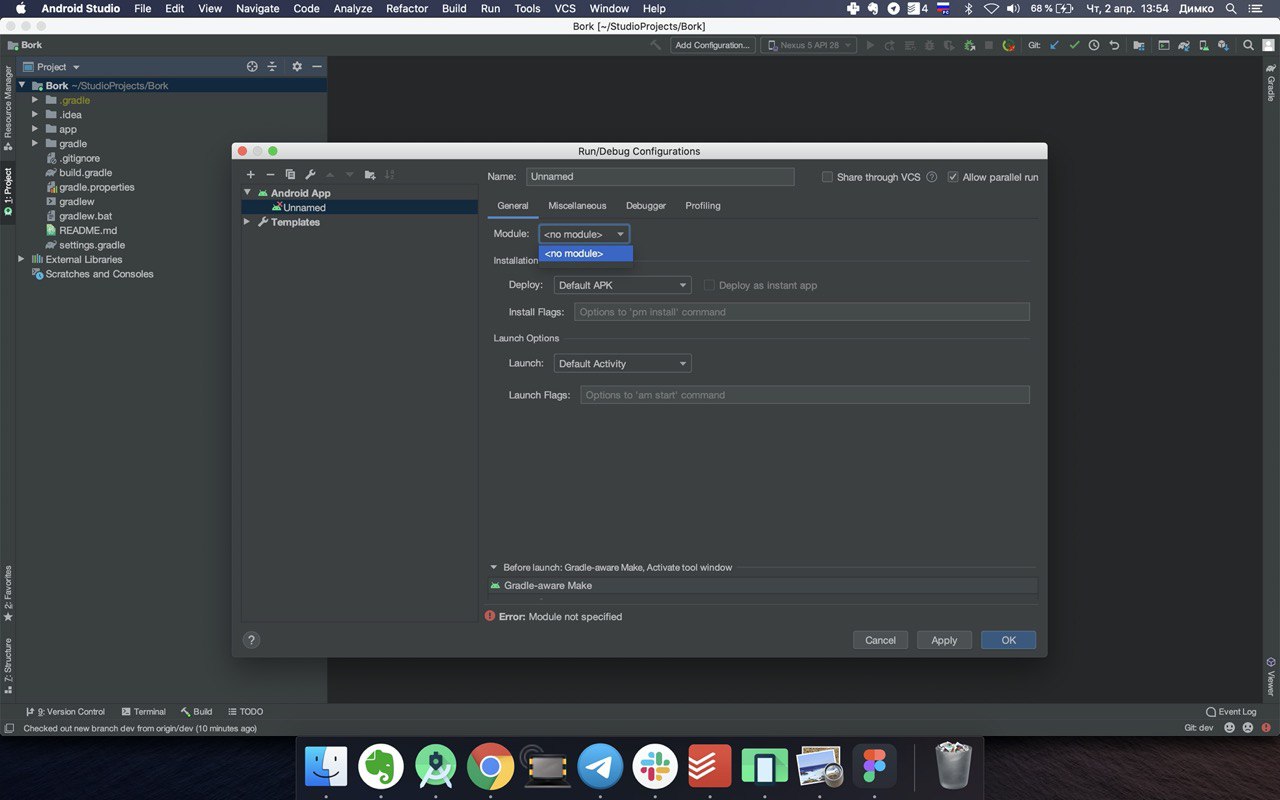1280x800 pixels.
Task: Click the Attach Debugger to Android Process icon
Action: click(969, 45)
